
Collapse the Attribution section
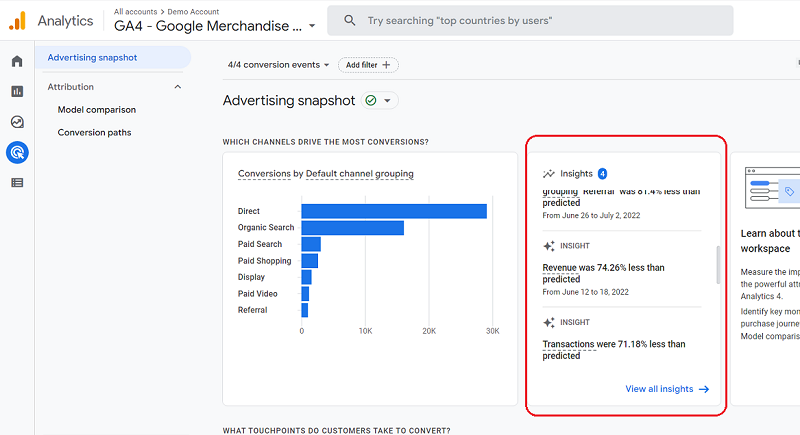pyautogui.click(x=178, y=87)
